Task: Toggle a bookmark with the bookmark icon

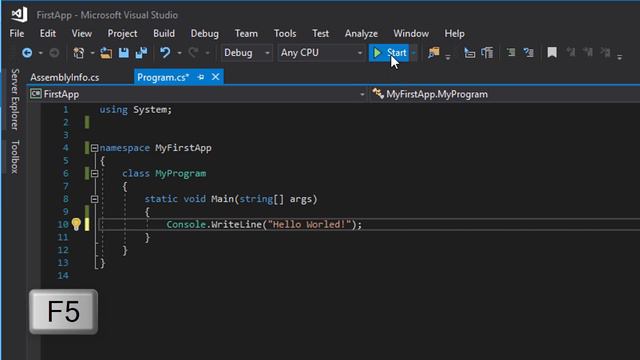Action: pyautogui.click(x=552, y=52)
